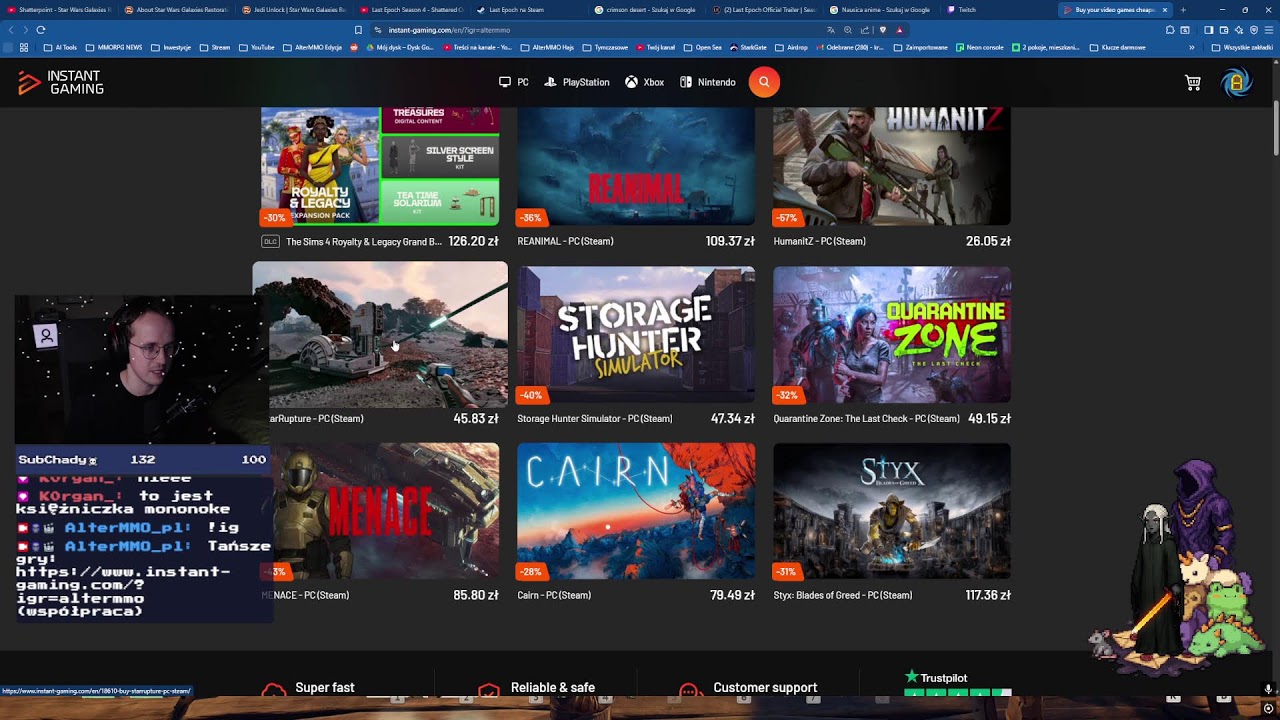The width and height of the screenshot is (1280, 720).
Task: Open The Sims 4 Royalty & Legacy link
Action: point(363,241)
